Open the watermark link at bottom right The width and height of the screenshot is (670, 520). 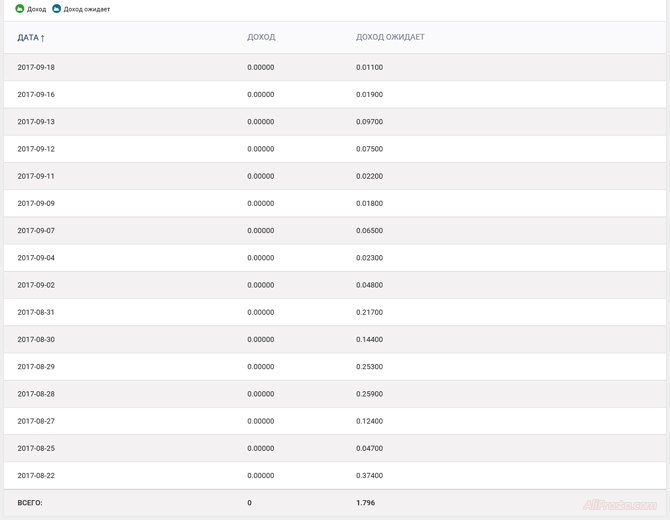tap(619, 505)
